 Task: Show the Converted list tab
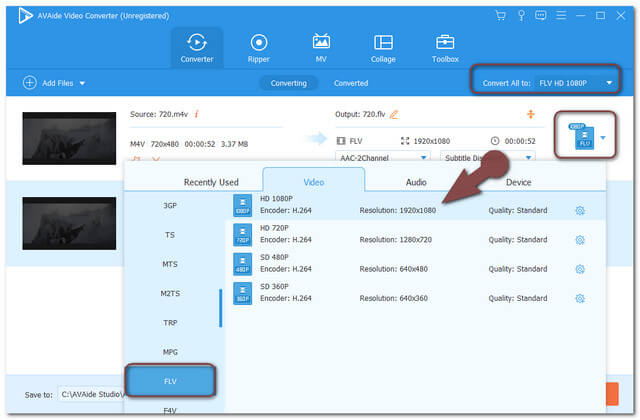coord(351,83)
